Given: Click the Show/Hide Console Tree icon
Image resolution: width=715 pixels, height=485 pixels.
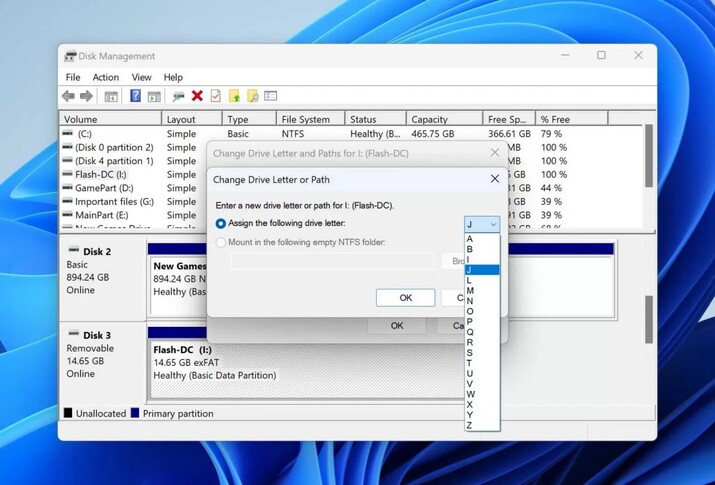Looking at the screenshot, I should (111, 96).
